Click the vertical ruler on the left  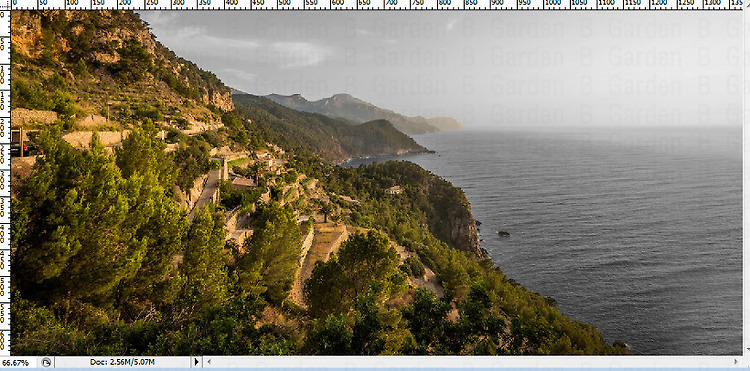click(5, 183)
